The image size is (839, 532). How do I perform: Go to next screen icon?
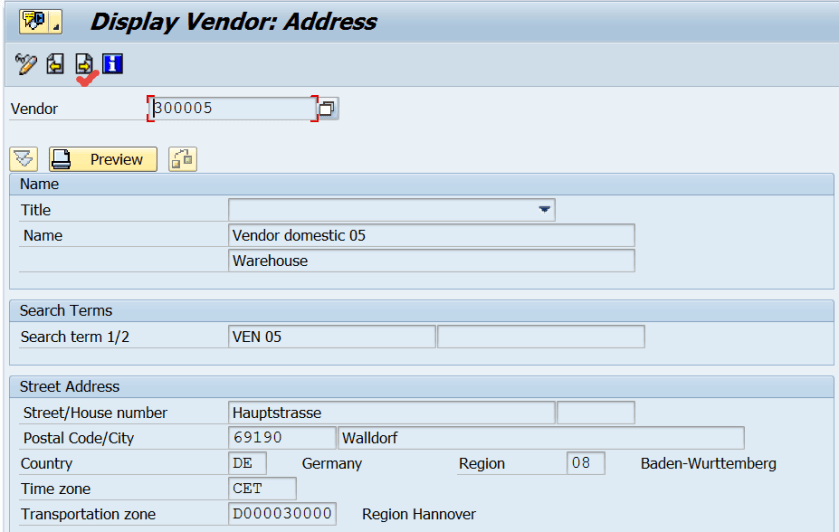coord(84,64)
